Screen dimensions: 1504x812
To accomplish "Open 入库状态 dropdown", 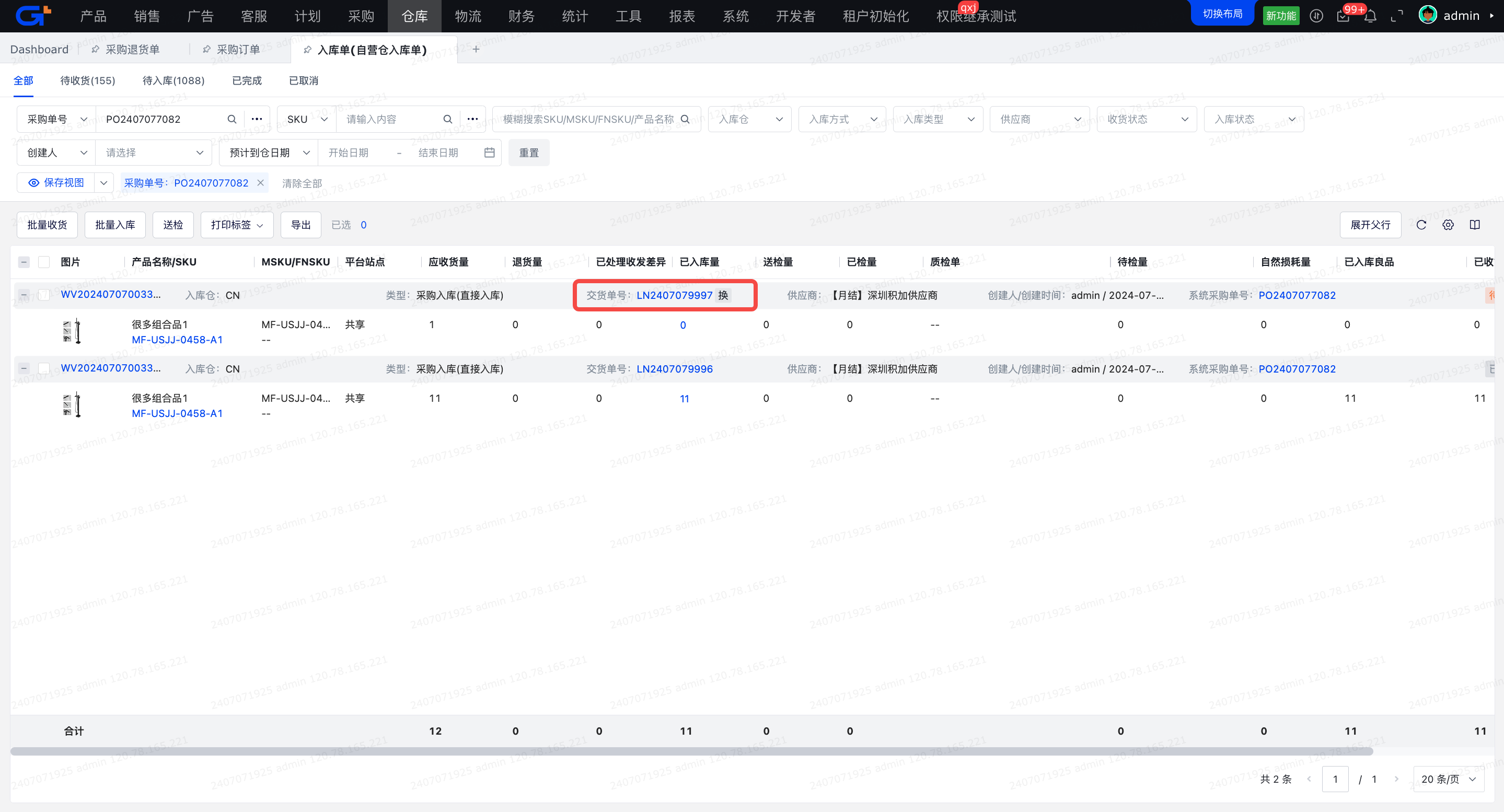I will 1254,119.
